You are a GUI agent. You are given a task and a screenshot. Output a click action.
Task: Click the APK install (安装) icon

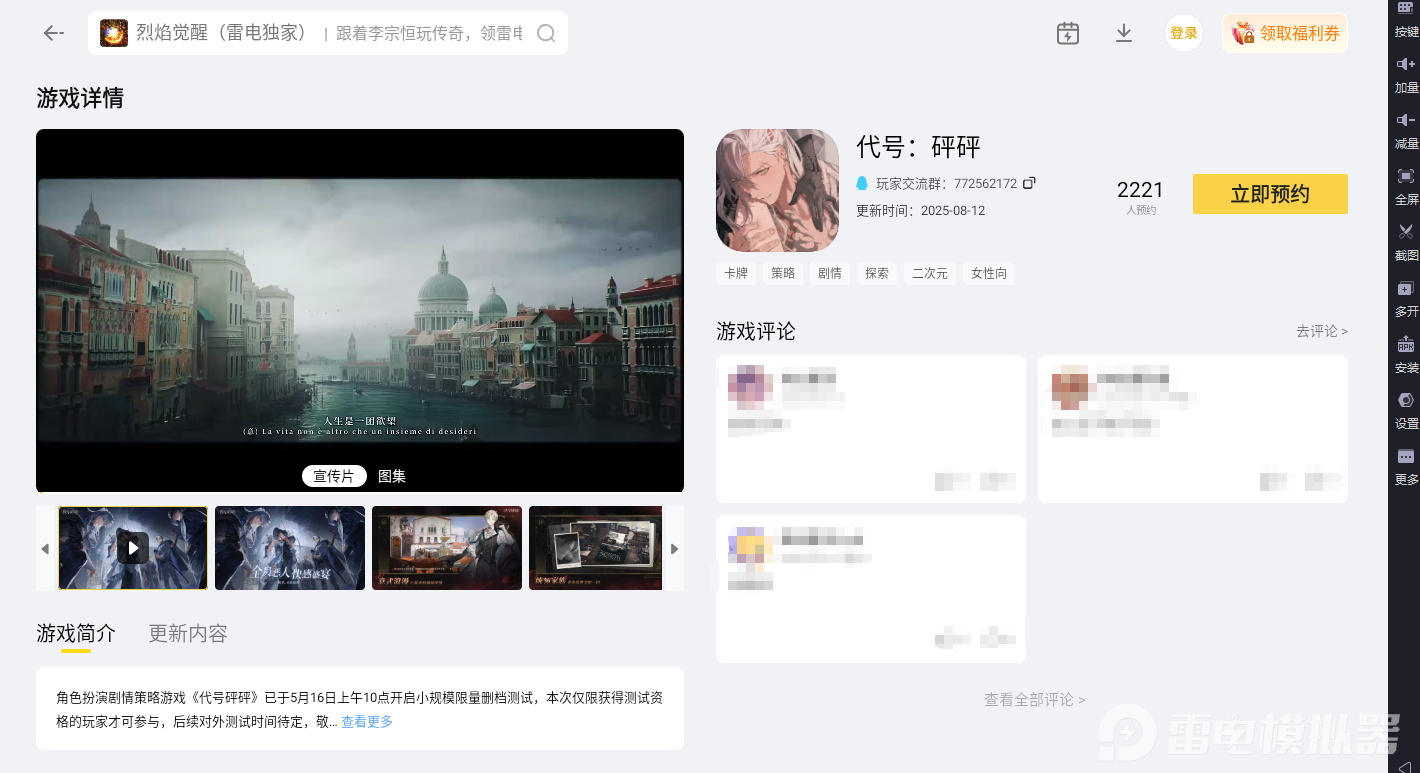(x=1406, y=354)
